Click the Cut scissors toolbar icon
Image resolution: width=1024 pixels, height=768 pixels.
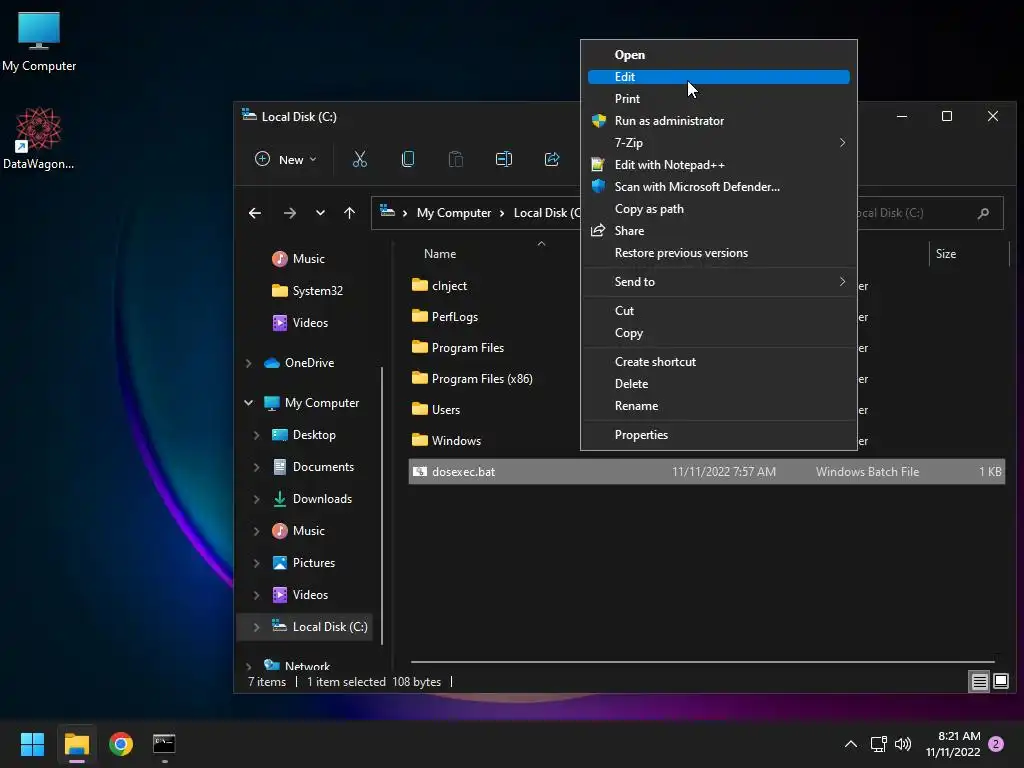(x=360, y=159)
